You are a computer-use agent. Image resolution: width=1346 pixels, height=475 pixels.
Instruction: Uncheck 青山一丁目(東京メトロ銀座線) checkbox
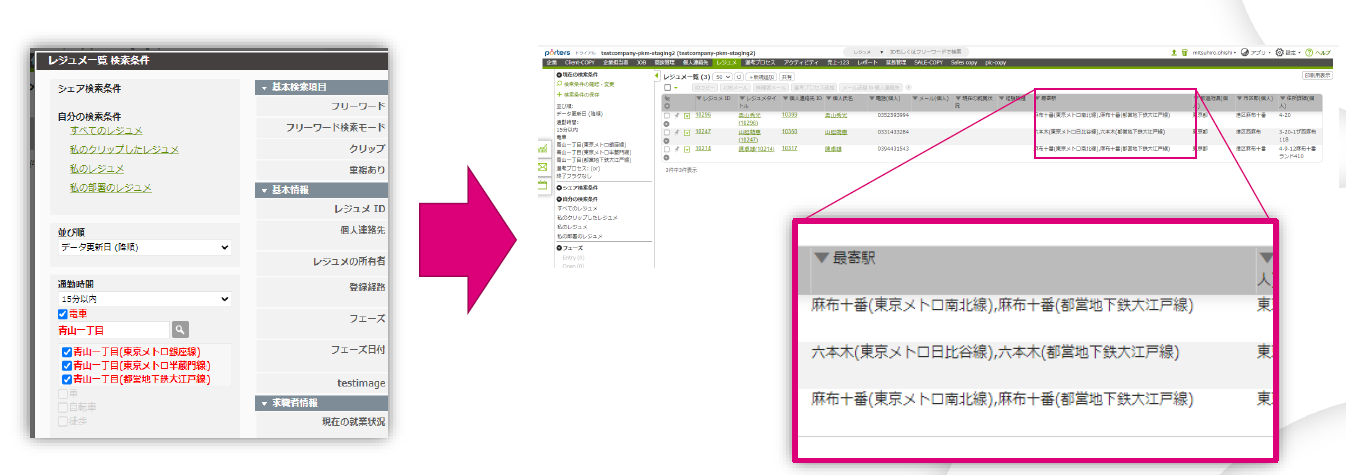click(67, 352)
